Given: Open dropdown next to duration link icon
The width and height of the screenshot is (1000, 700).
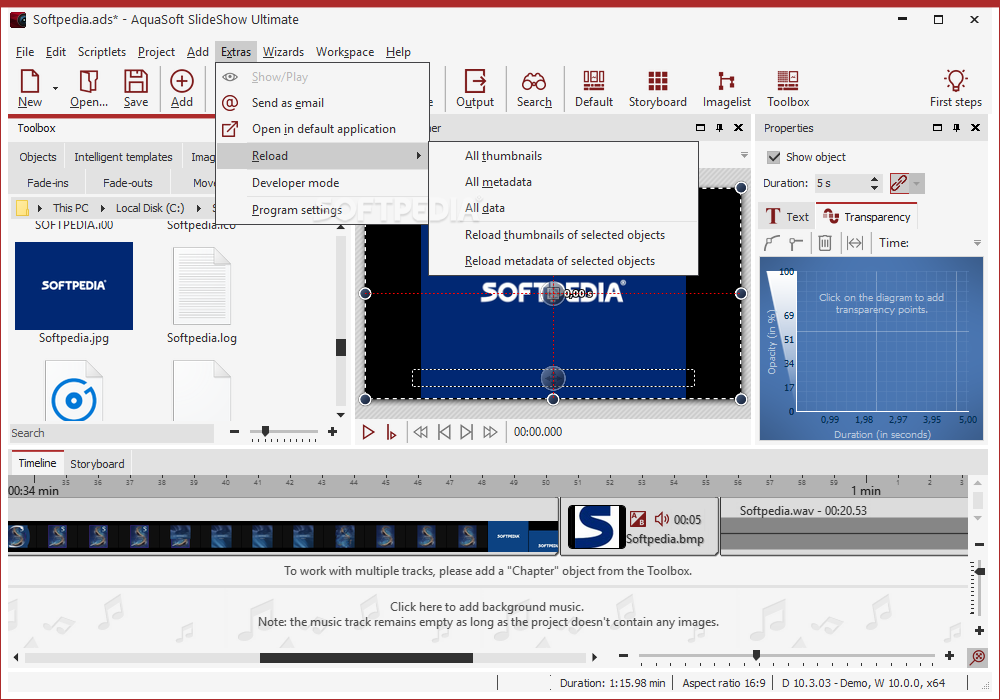Looking at the screenshot, I should coord(916,184).
